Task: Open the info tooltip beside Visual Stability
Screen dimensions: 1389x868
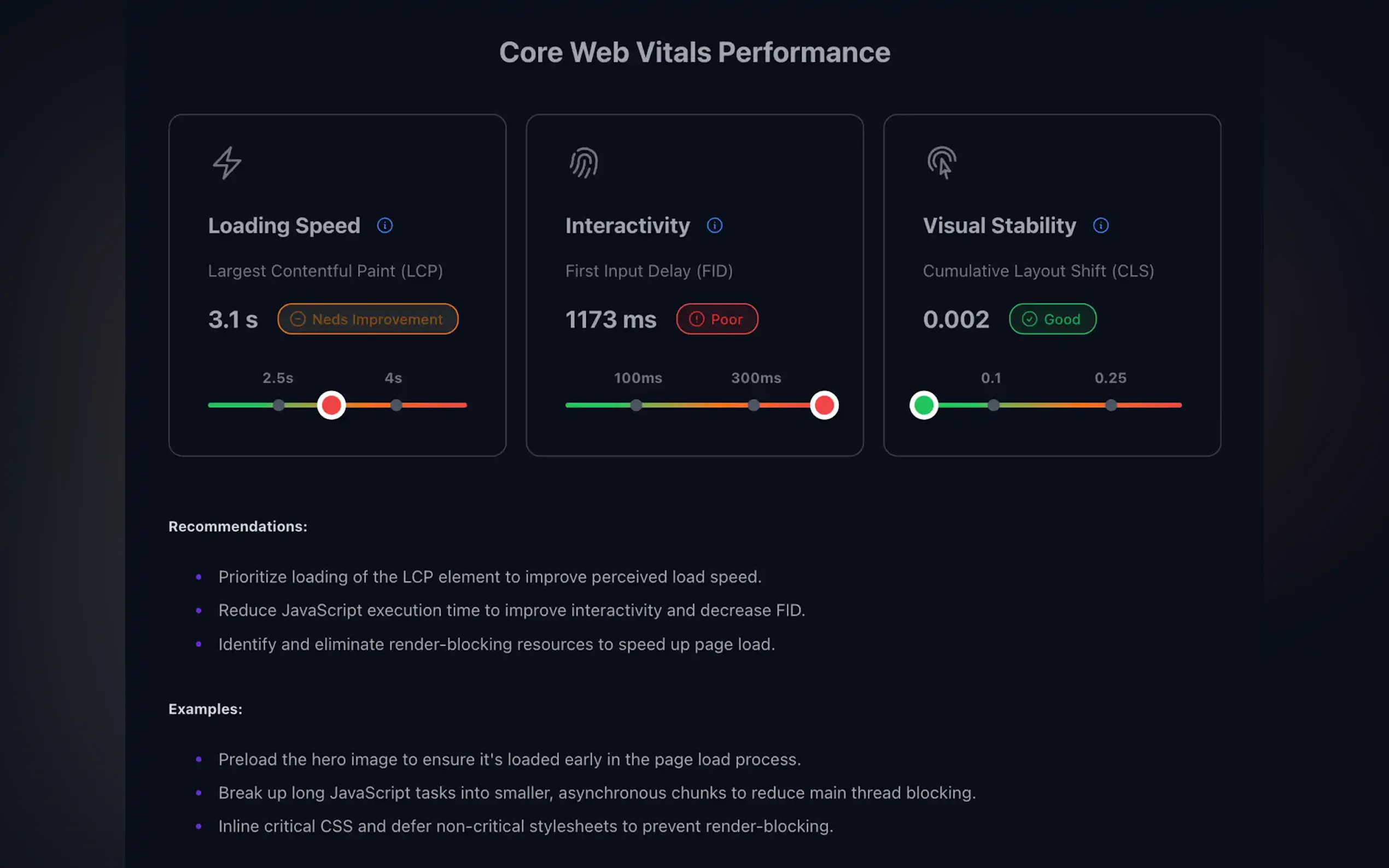Action: 1100,226
